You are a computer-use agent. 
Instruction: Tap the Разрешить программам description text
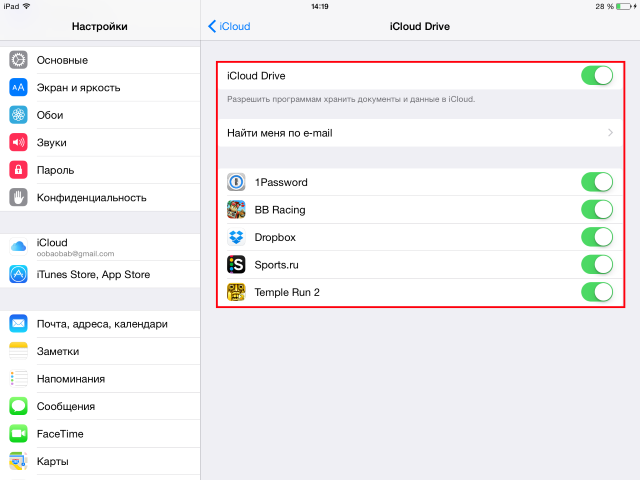pyautogui.click(x=351, y=99)
